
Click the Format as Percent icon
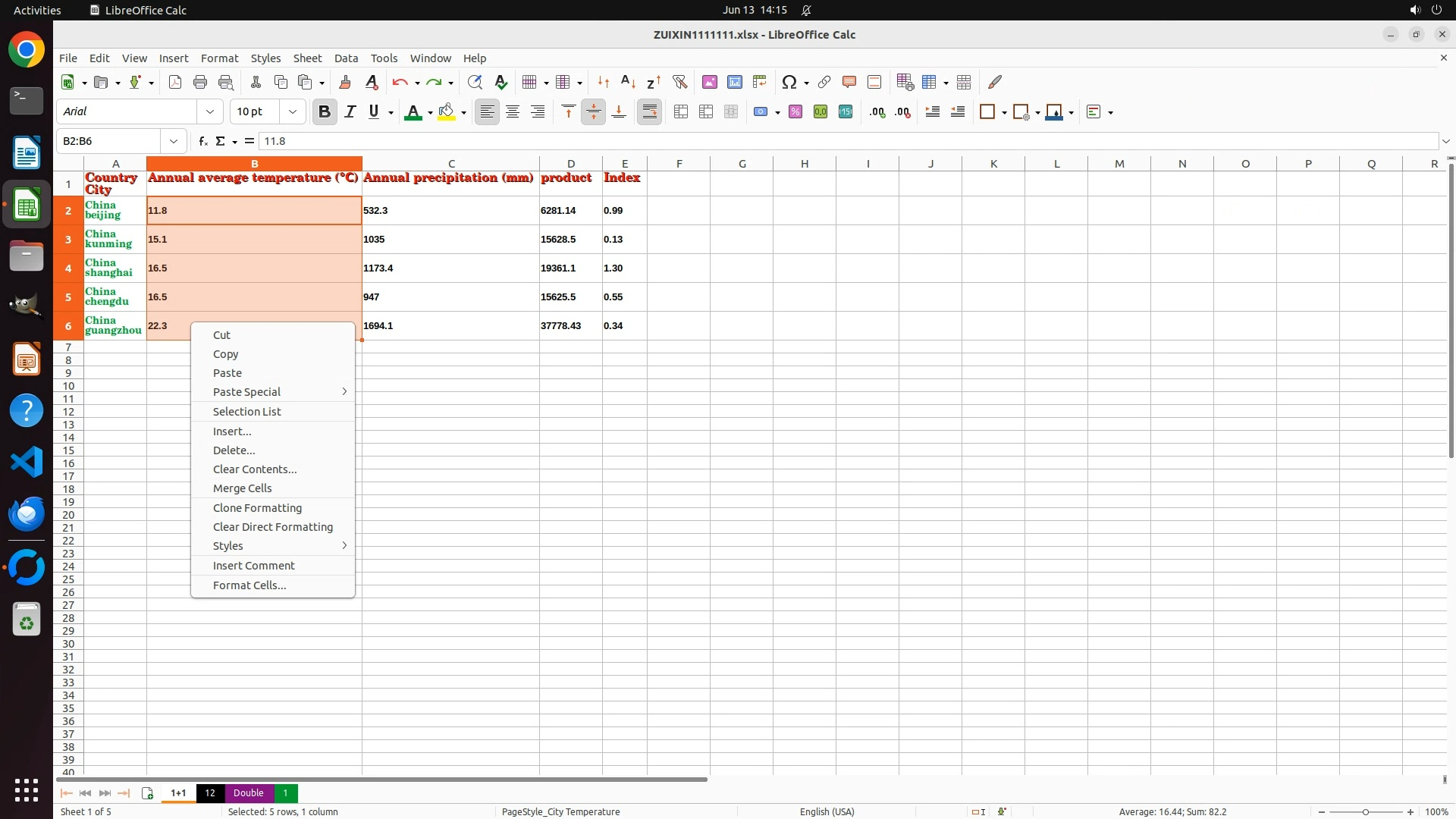pyautogui.click(x=795, y=111)
